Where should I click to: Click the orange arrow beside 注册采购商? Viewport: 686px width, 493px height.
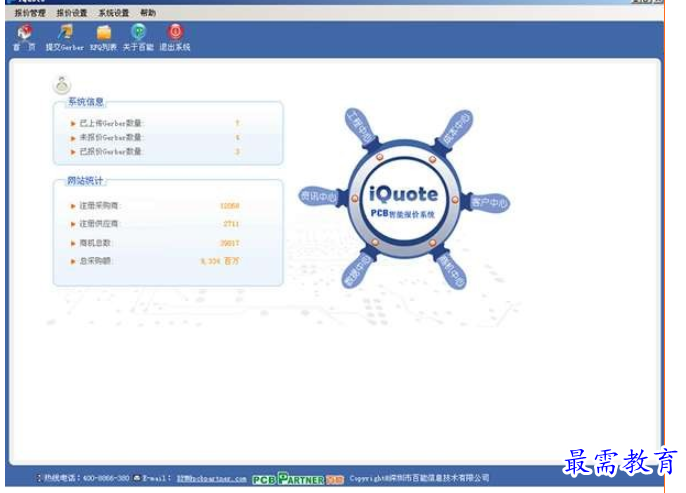pyautogui.click(x=73, y=206)
